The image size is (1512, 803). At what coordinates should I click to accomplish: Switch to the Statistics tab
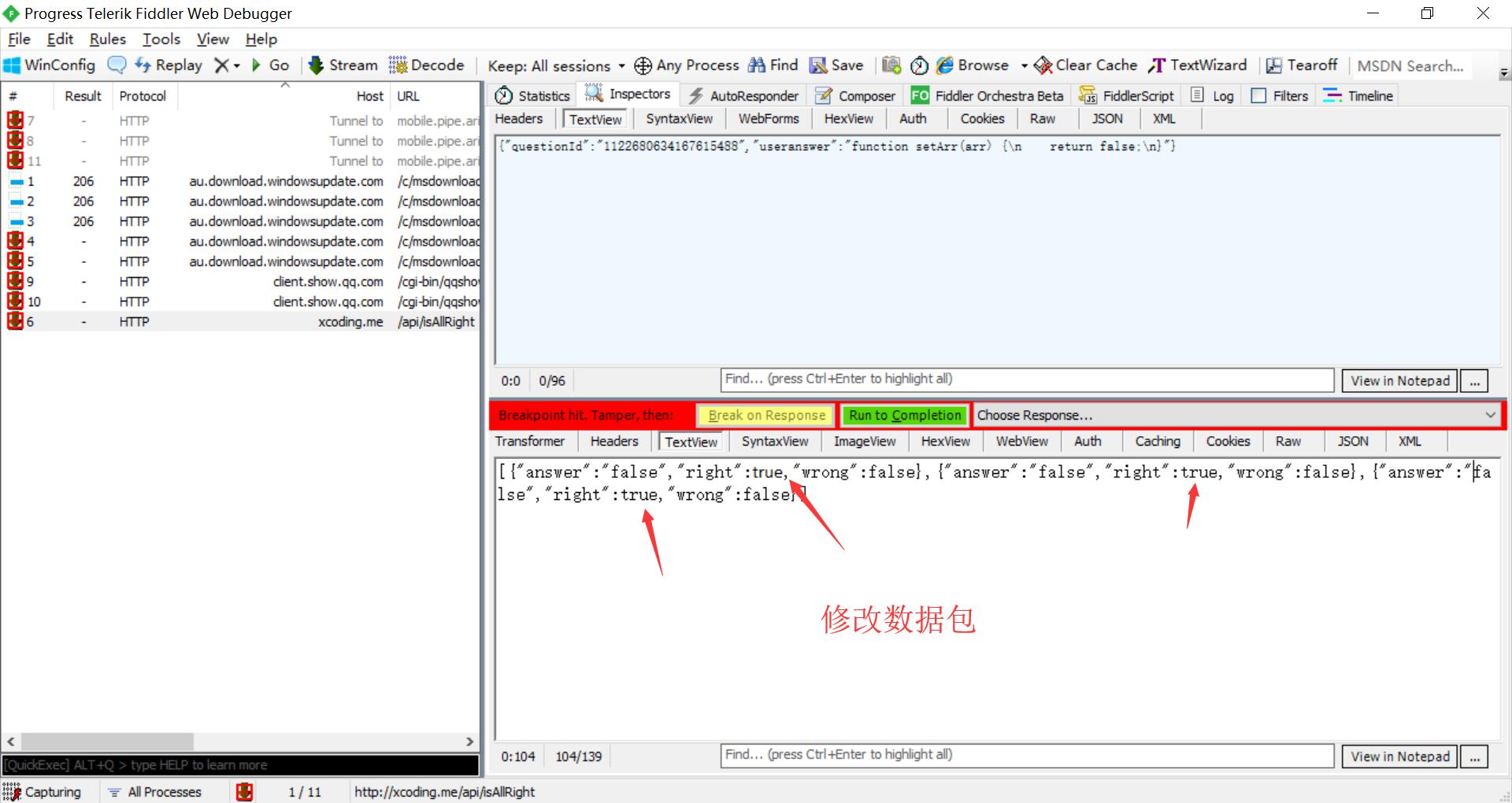(x=532, y=96)
